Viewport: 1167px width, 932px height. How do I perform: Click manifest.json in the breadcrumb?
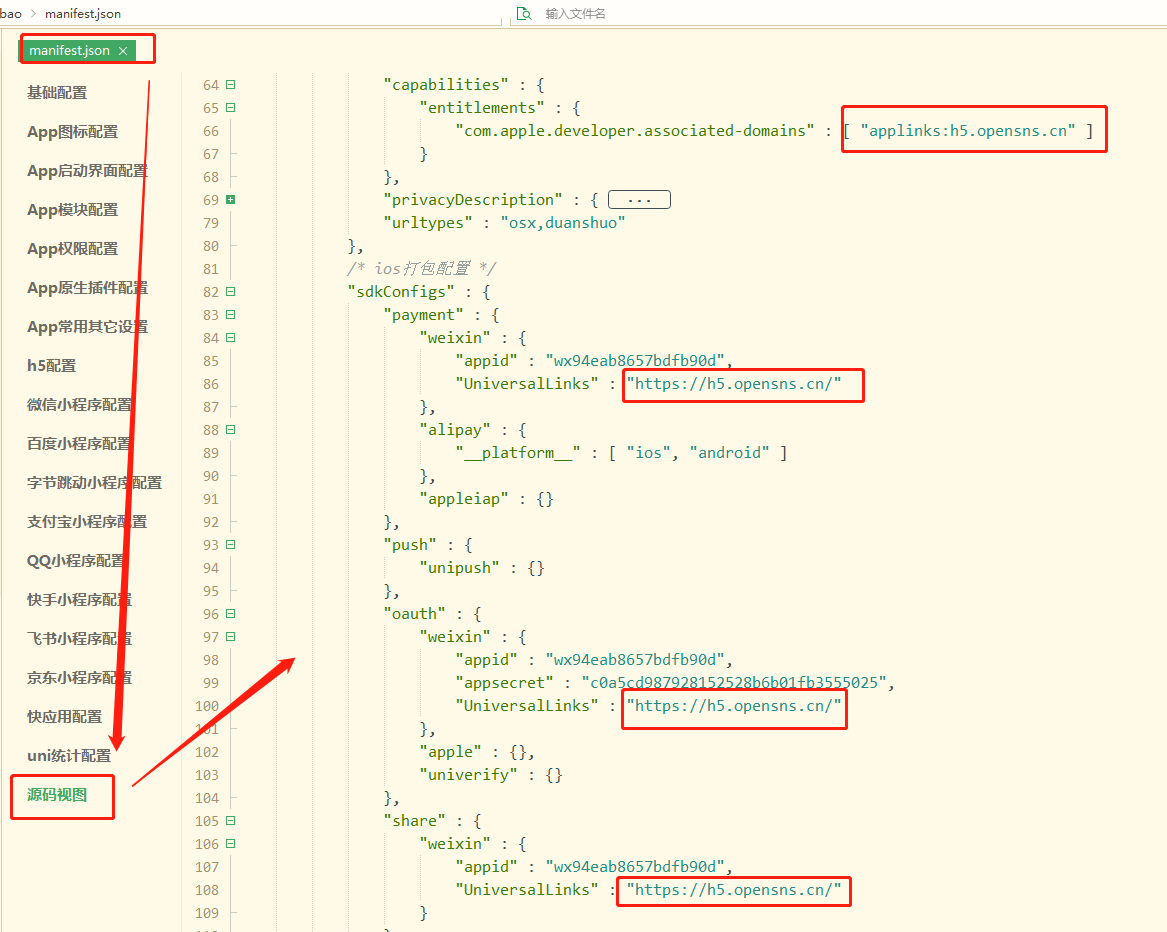point(83,13)
